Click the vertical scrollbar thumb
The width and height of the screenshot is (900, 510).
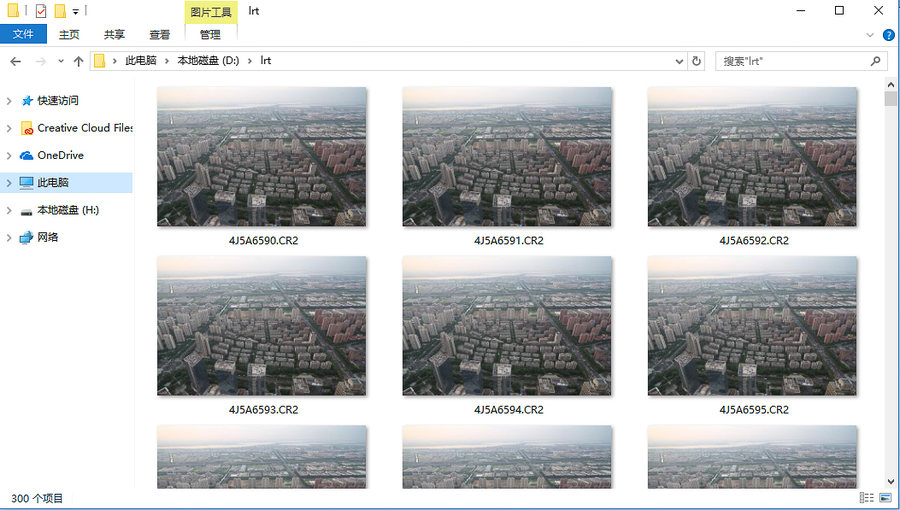891,99
